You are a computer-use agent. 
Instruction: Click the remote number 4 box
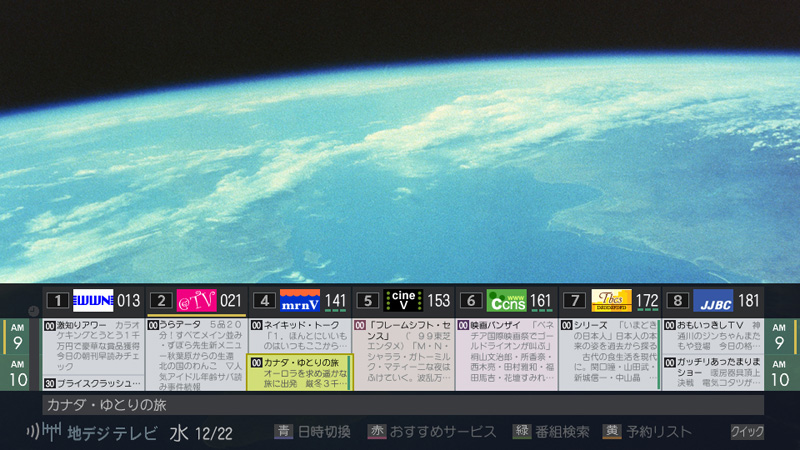(x=264, y=301)
